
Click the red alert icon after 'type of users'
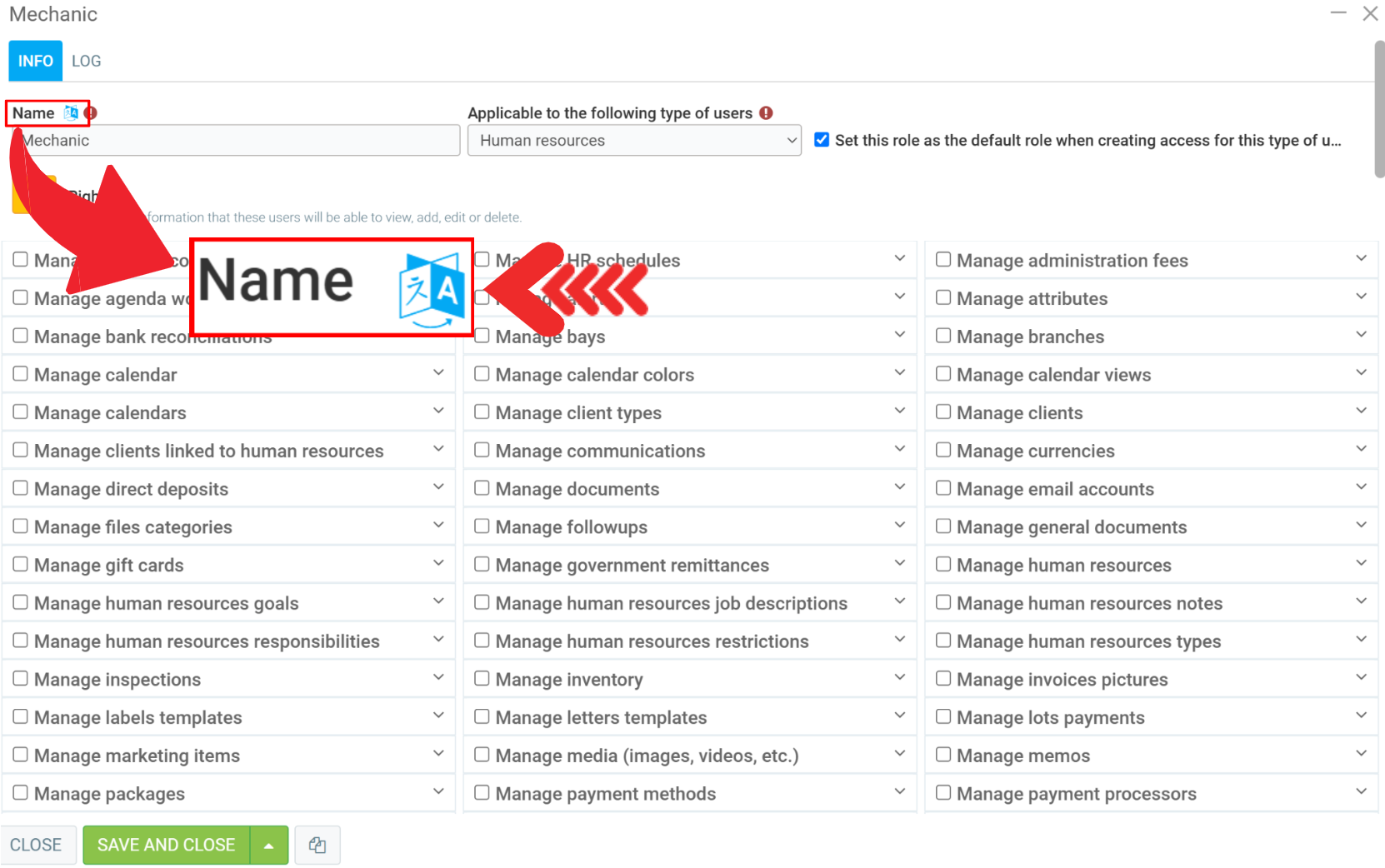tap(766, 112)
